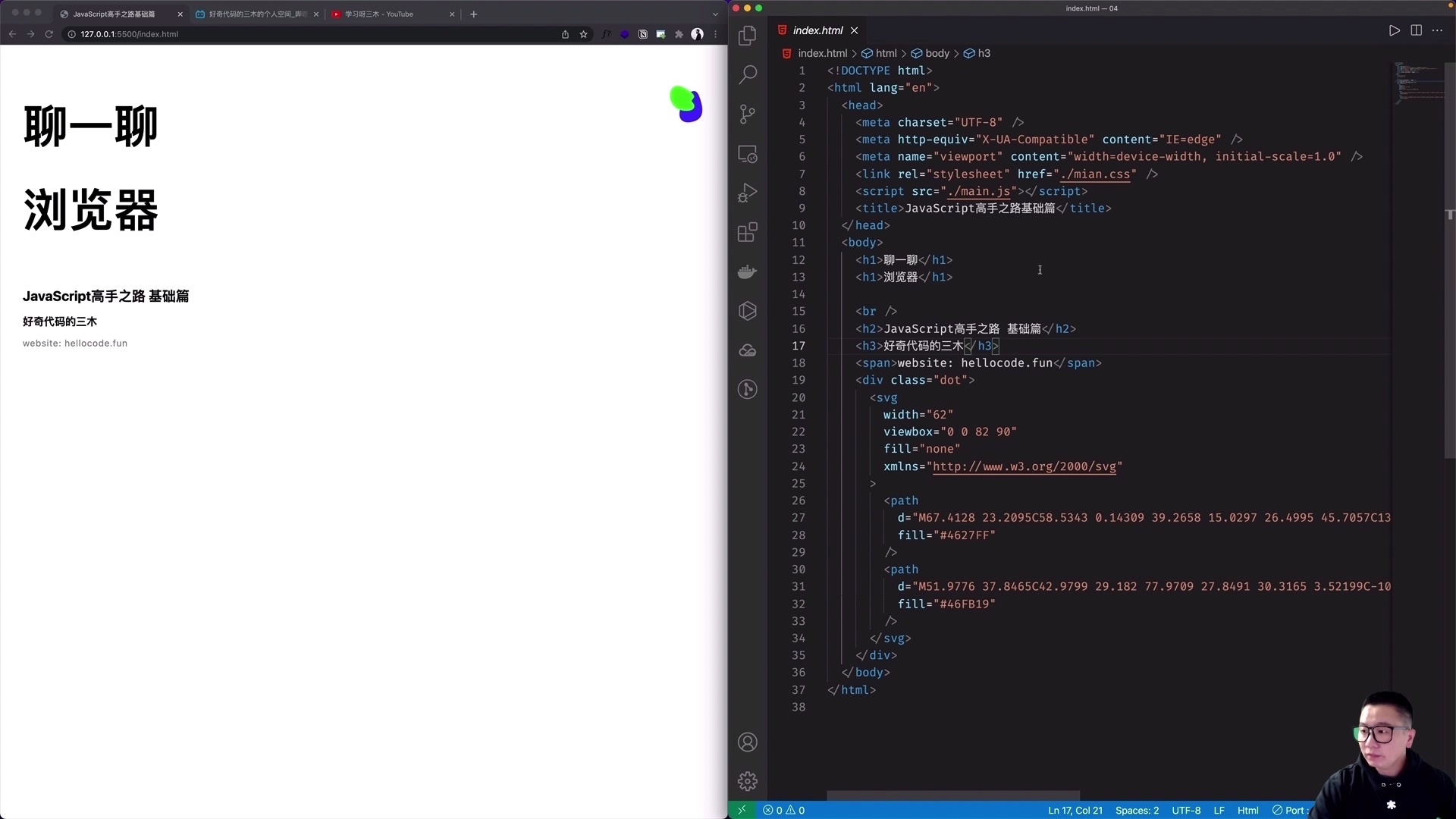Open the Search panel in VS Code
1456x819 pixels.
748,74
